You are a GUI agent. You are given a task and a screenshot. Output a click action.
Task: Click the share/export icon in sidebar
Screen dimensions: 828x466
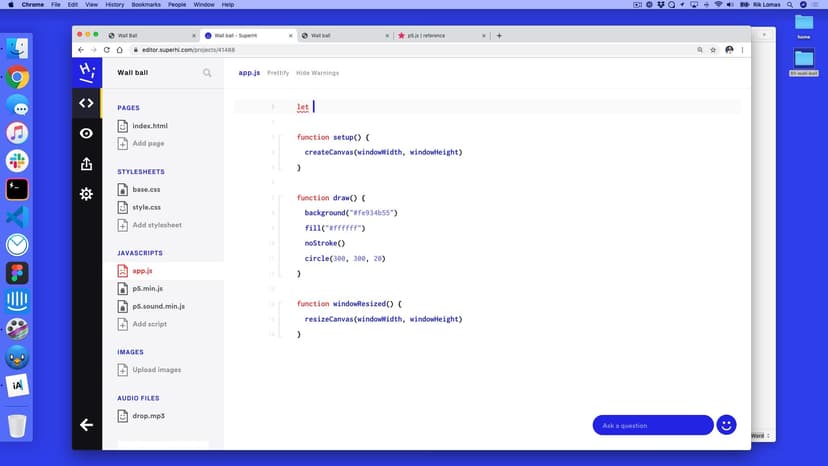(x=86, y=163)
